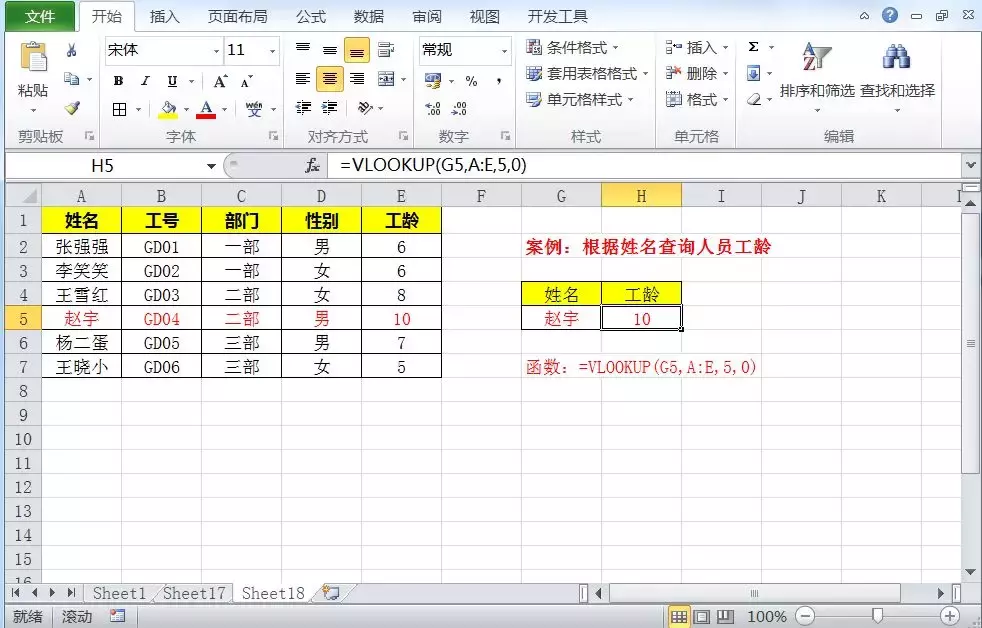
Task: Toggle Align Text Left
Action: tap(302, 79)
